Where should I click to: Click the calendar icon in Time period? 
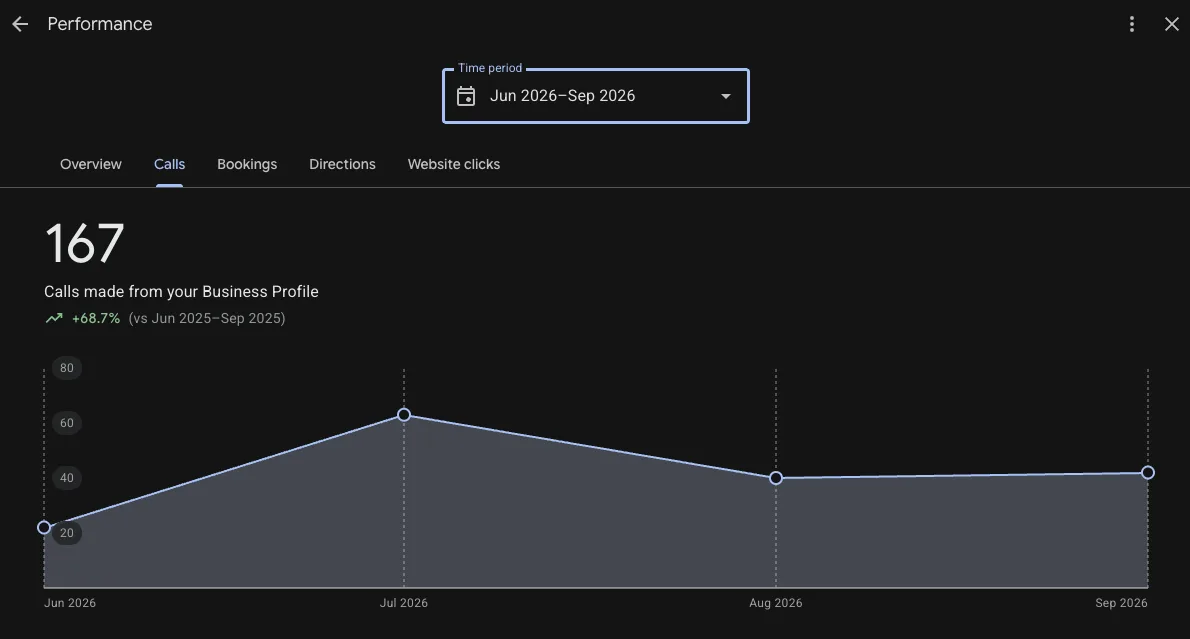(x=466, y=96)
